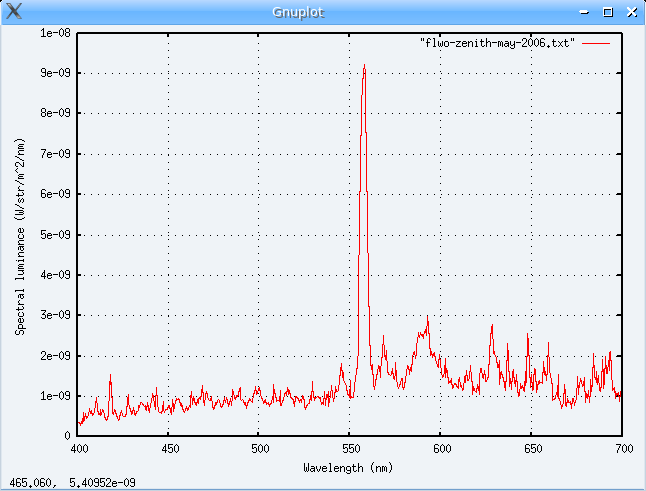The image size is (646, 491).
Task: Click the 9e-09 tick label on y-axis
Action: pos(52,73)
